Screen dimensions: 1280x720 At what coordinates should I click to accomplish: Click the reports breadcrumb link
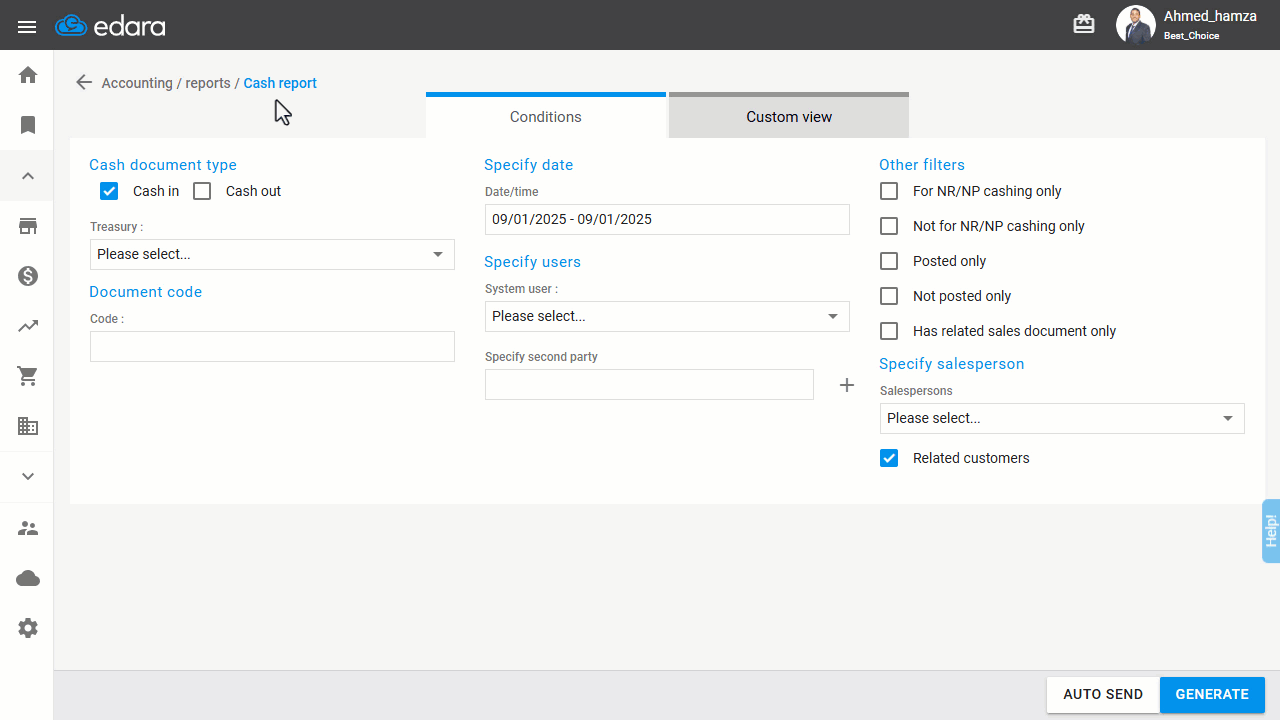coord(208,83)
